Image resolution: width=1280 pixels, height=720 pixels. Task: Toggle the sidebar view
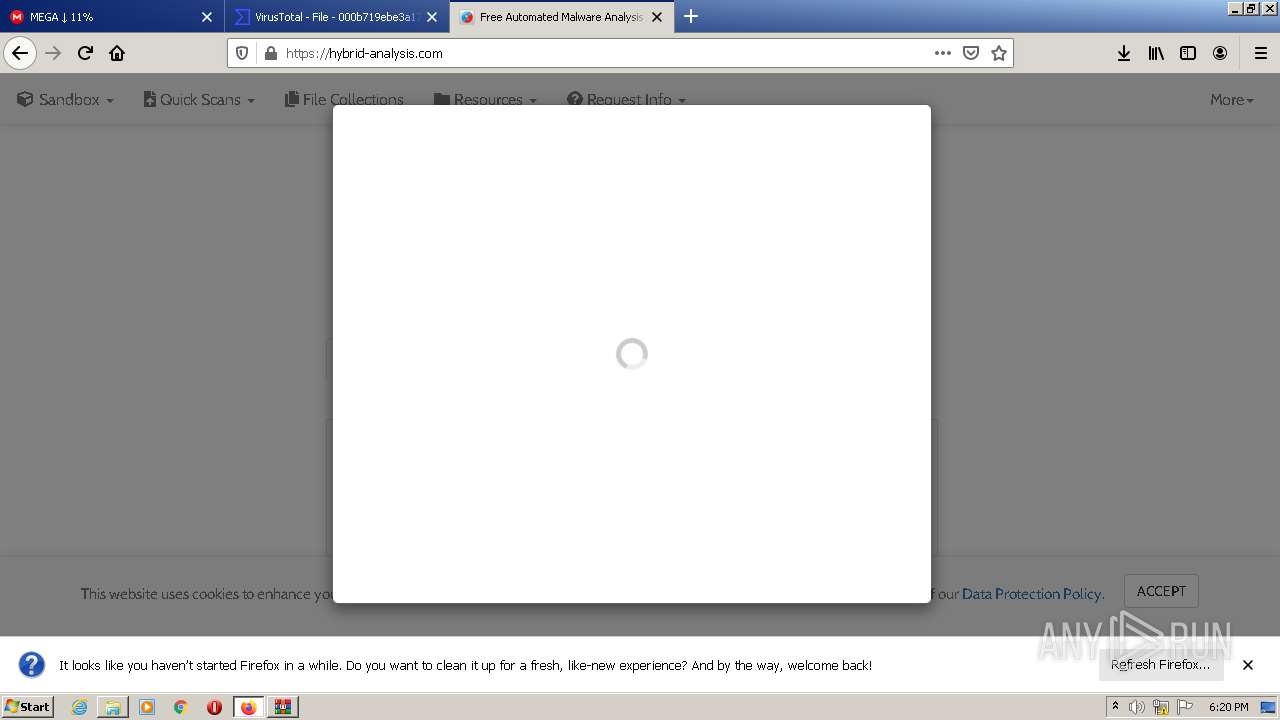(1188, 53)
